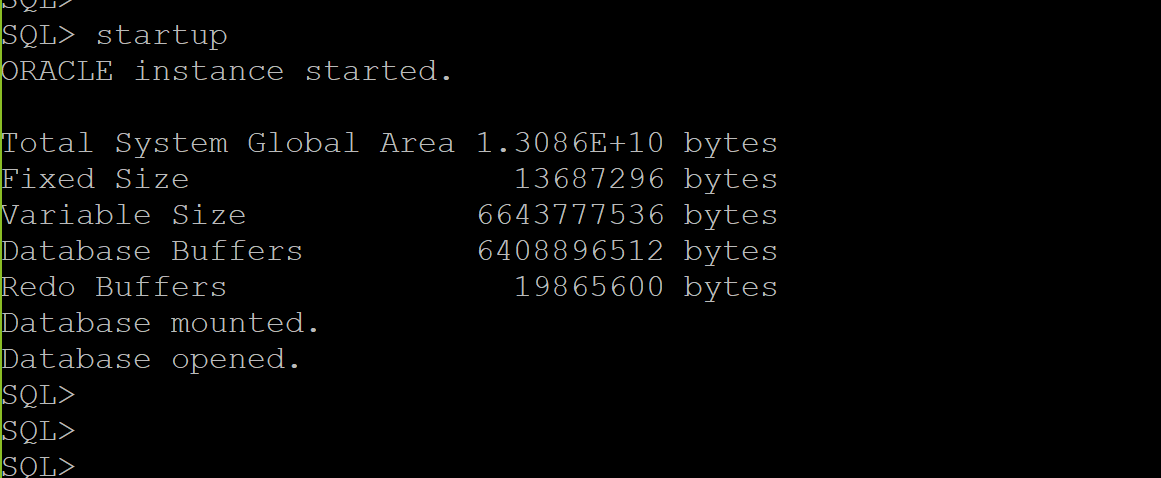1161x478 pixels.
Task: Click the Redo Buffers value 19865600
Action: 589,287
